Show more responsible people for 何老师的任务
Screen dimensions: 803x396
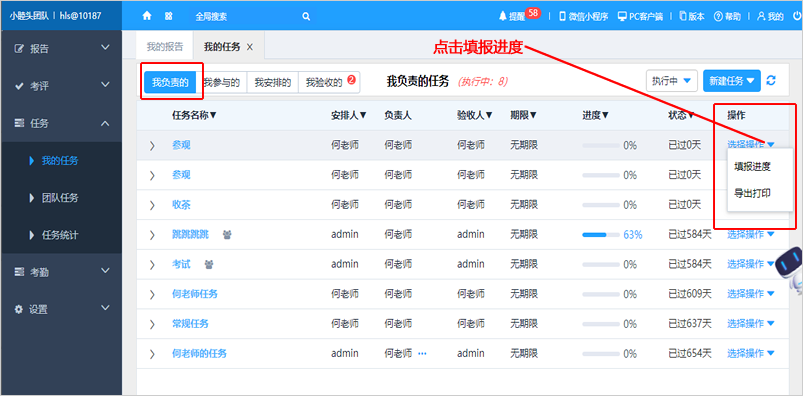pyautogui.click(x=422, y=353)
